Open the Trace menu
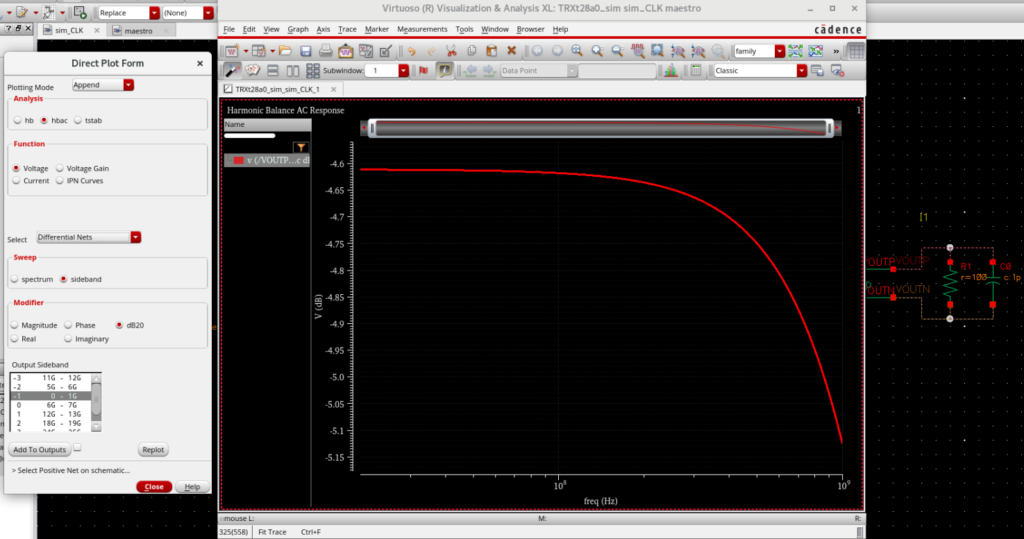Screen dimensions: 1024x539 pyautogui.click(x=347, y=29)
